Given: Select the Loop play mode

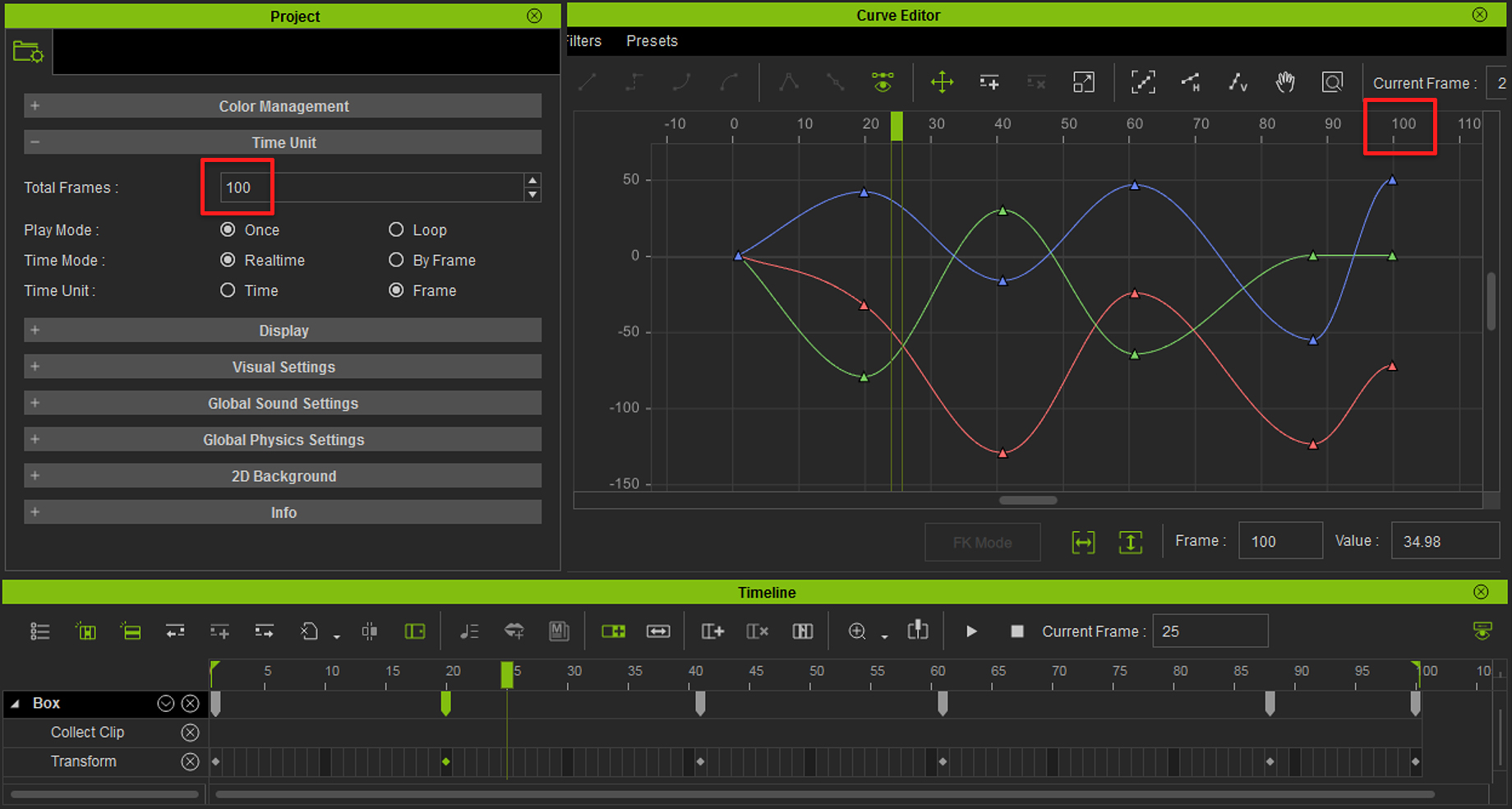Looking at the screenshot, I should click(396, 229).
